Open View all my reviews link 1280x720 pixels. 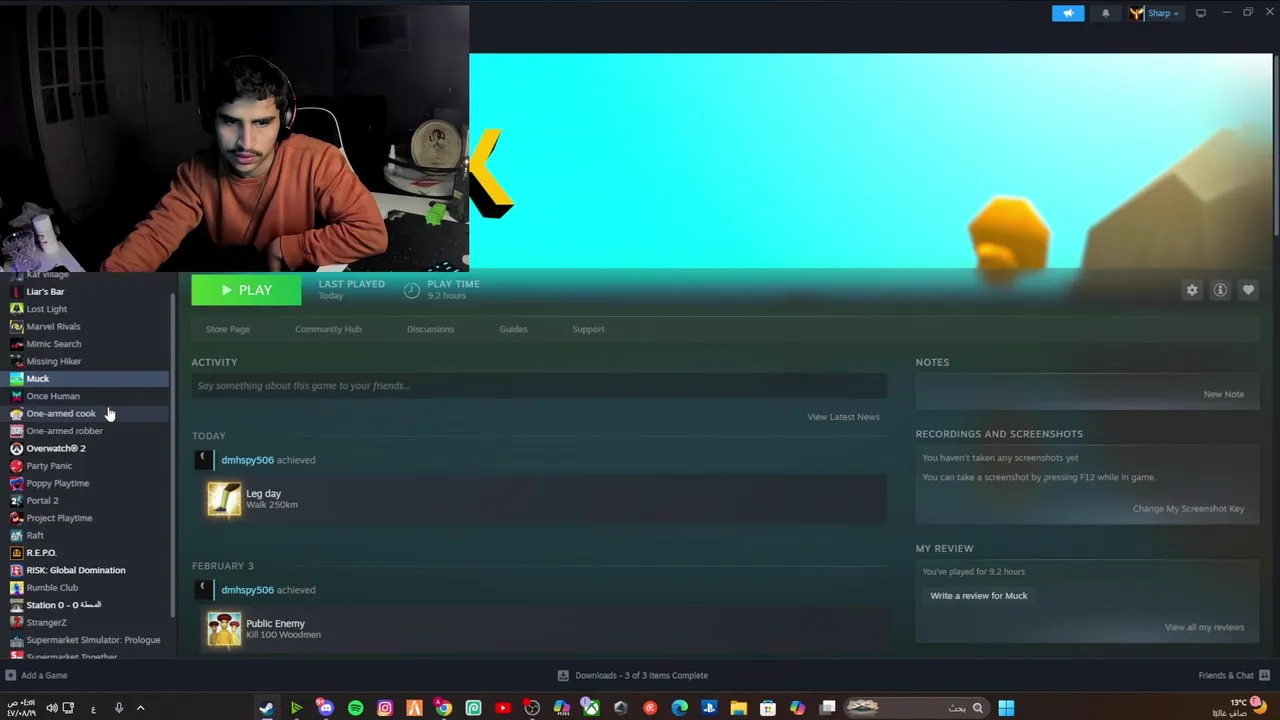(x=1204, y=628)
